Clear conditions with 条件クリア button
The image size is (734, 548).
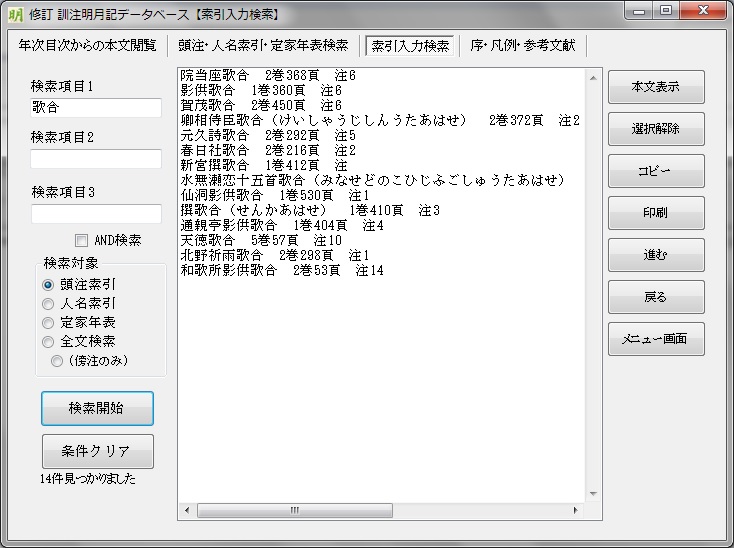(x=97, y=451)
